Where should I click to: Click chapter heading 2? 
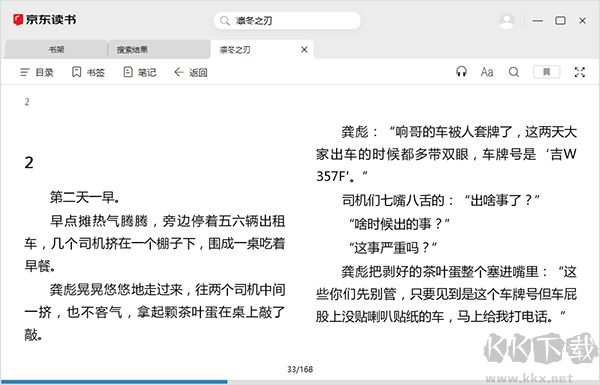click(29, 163)
